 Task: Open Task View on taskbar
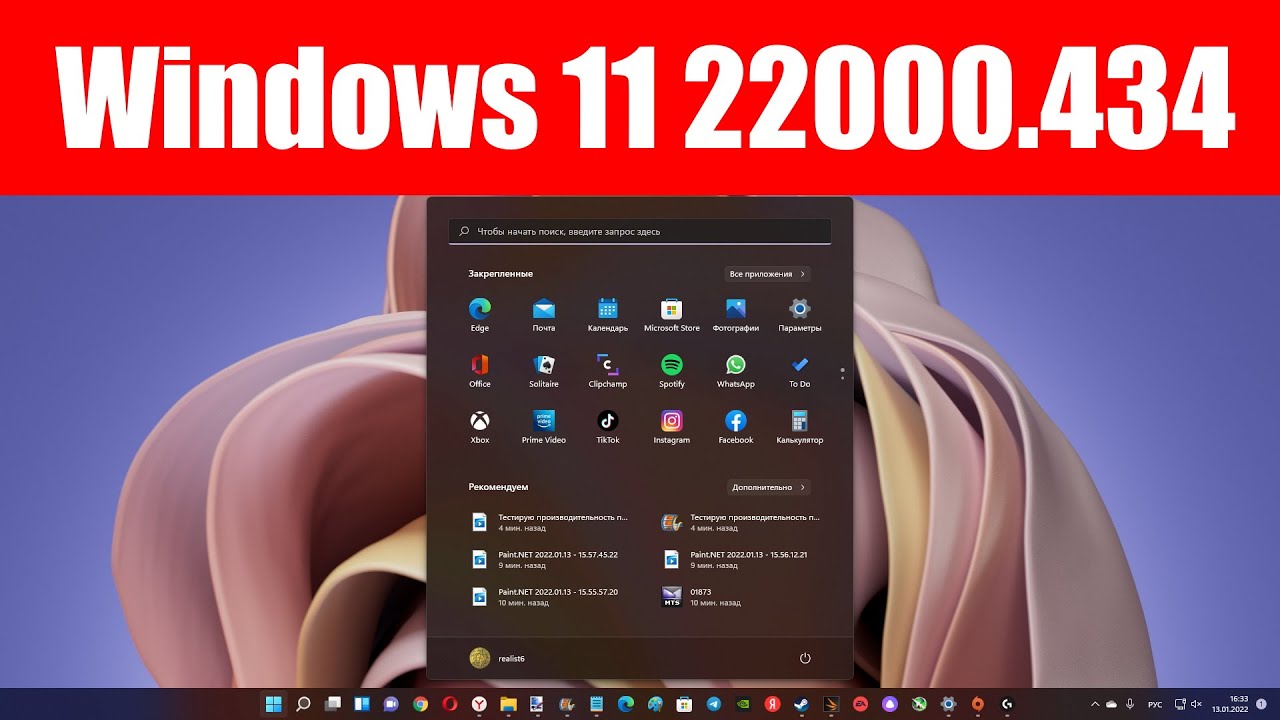tap(333, 704)
